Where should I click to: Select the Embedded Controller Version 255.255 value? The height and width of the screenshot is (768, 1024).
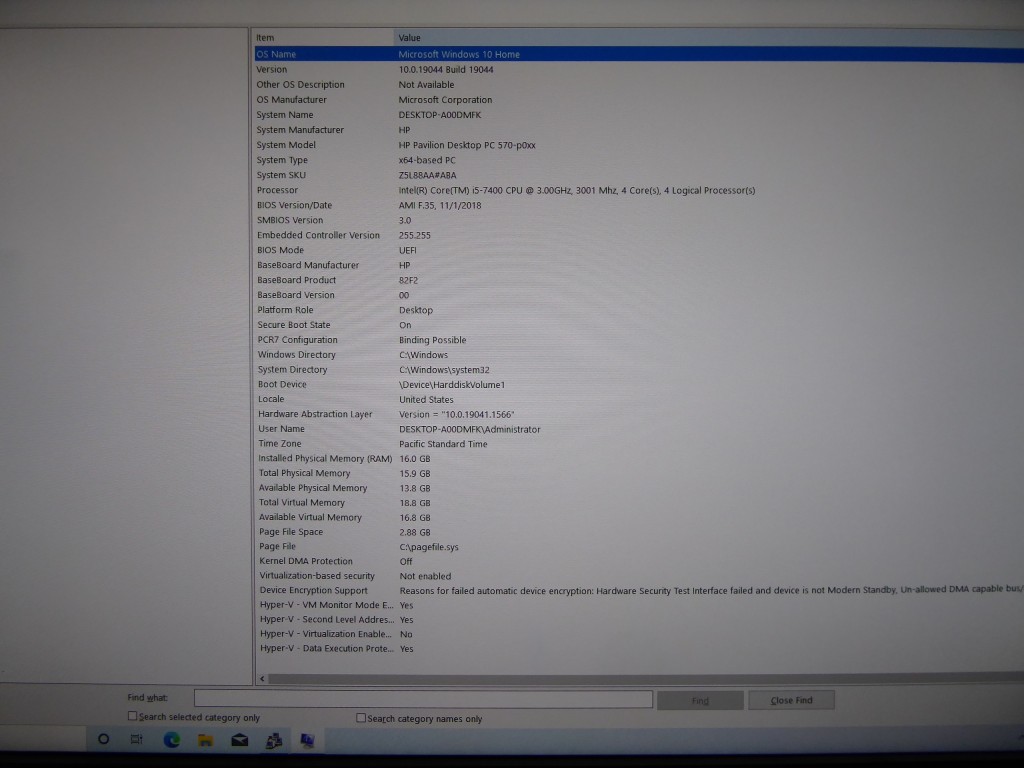[x=415, y=235]
